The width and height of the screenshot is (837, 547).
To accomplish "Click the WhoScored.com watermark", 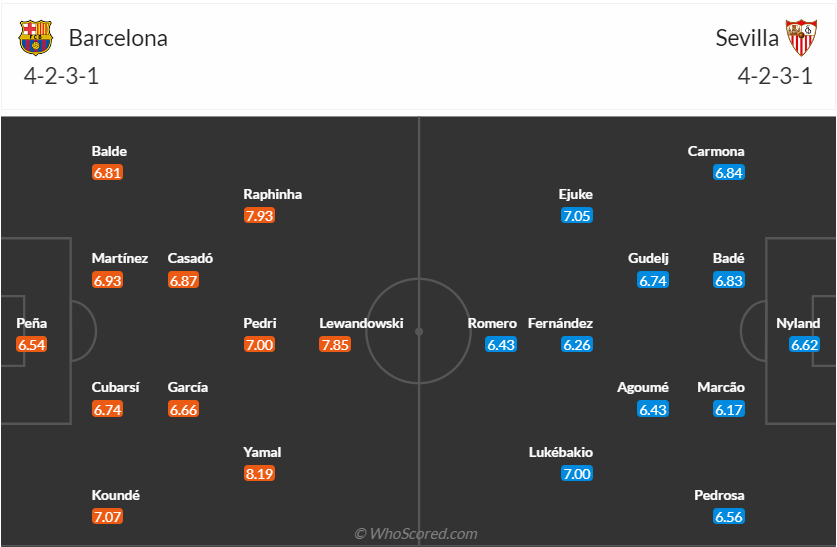I will pyautogui.click(x=417, y=534).
